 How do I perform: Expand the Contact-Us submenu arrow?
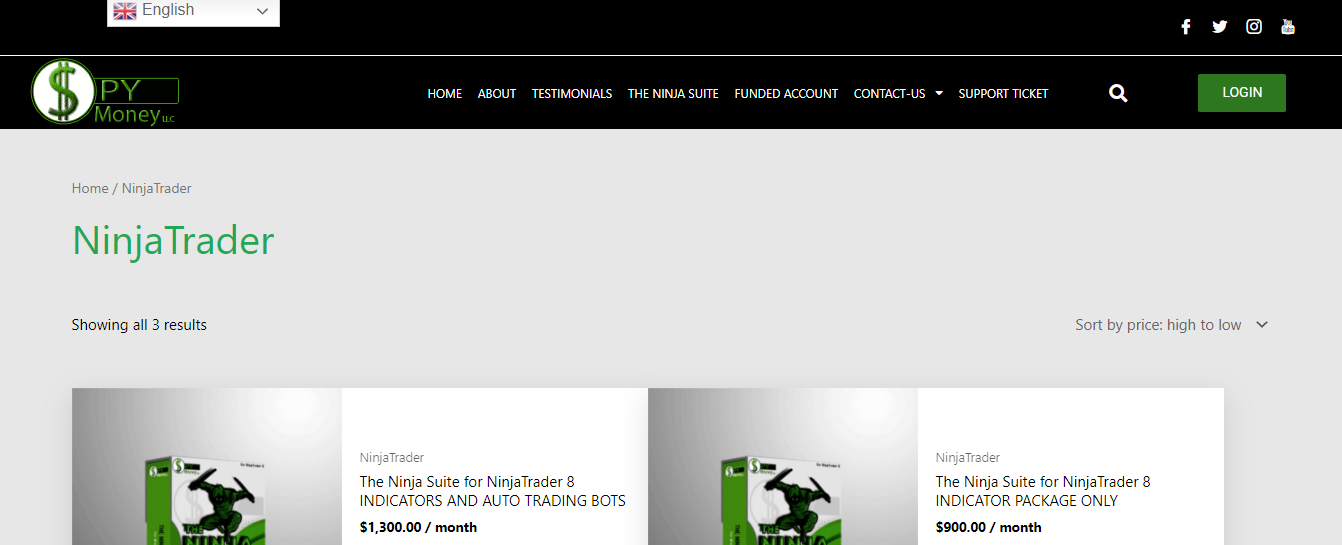[939, 93]
